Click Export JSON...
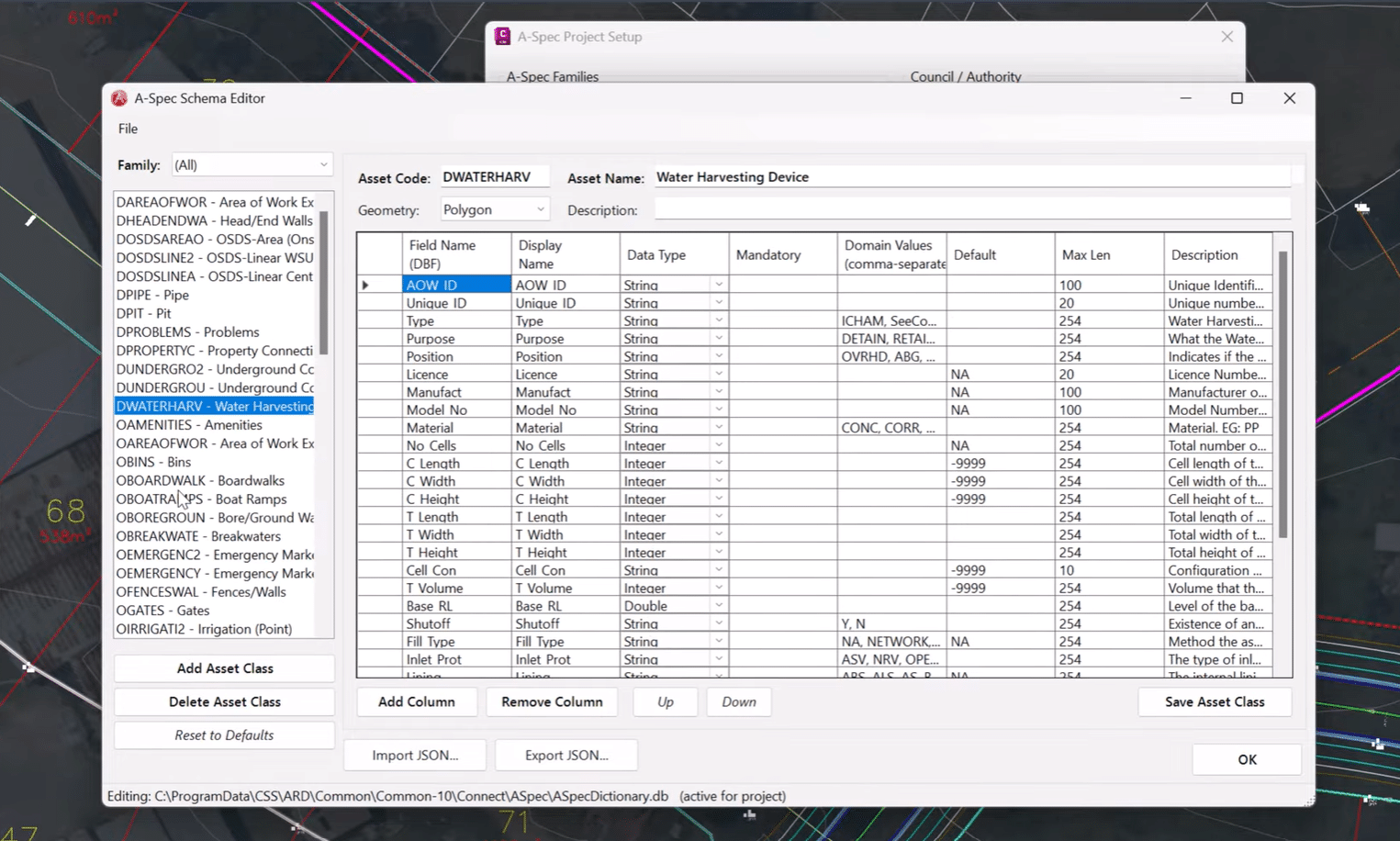Viewport: 1400px width, 841px height. point(566,755)
